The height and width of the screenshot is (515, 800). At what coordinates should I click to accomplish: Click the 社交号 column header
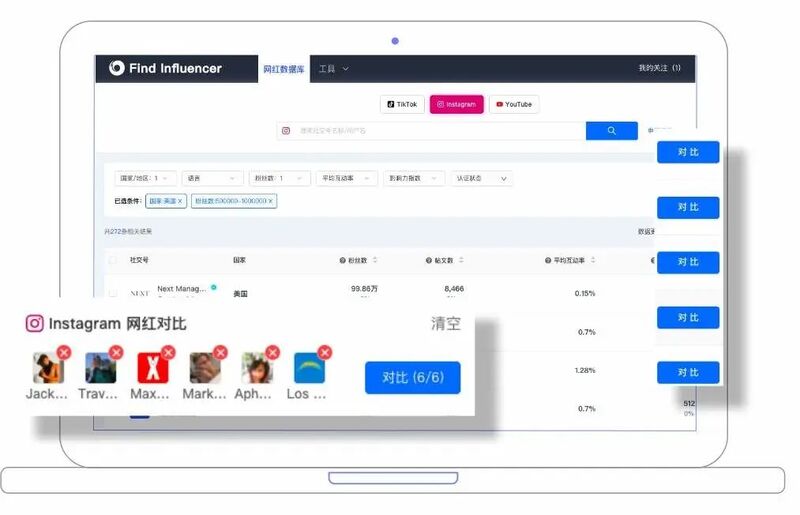[139, 260]
